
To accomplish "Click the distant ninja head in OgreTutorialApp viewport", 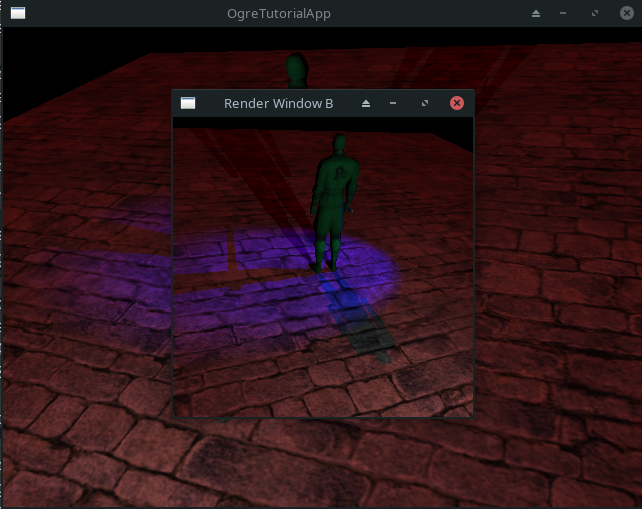I will pyautogui.click(x=297, y=68).
